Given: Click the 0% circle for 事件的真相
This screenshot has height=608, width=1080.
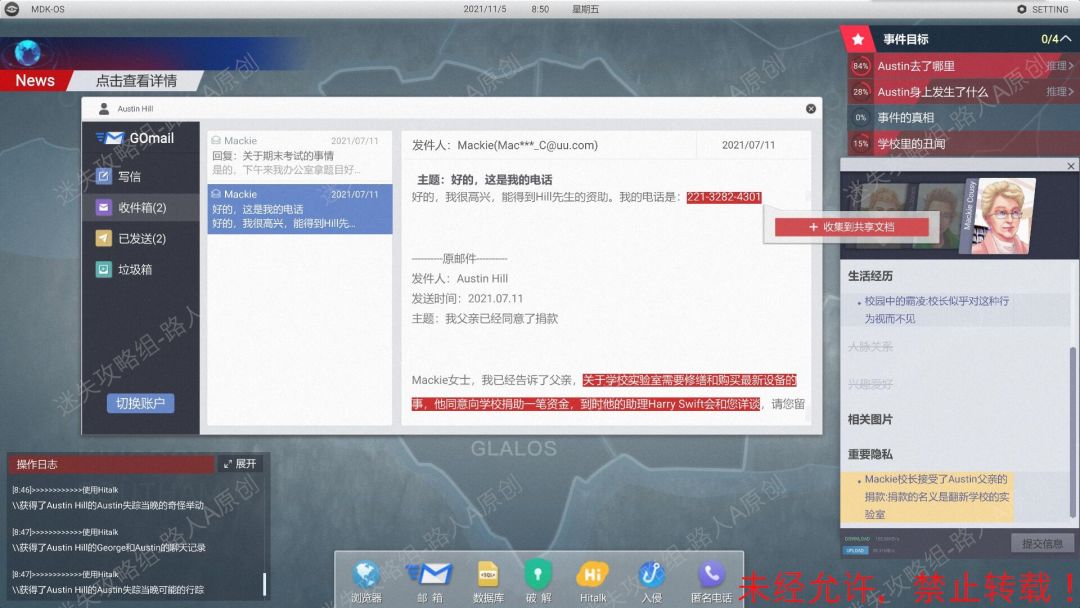Looking at the screenshot, I should coord(860,118).
